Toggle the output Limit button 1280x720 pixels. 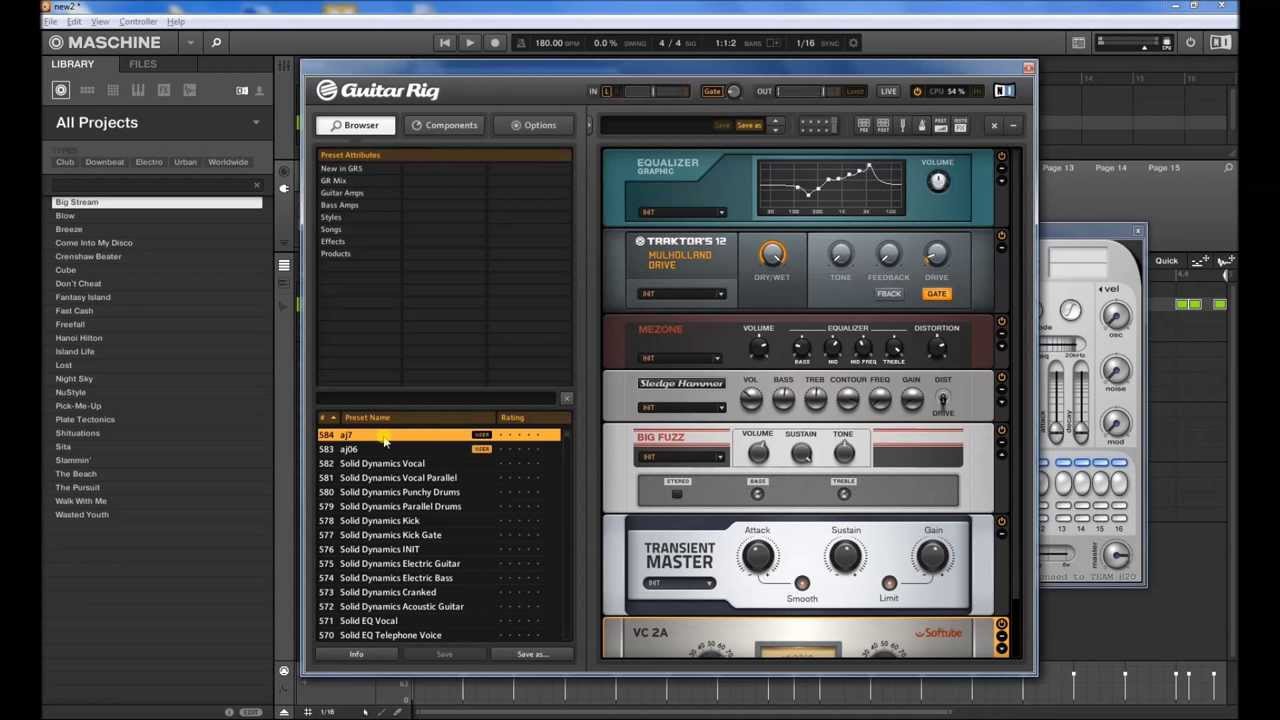855,91
